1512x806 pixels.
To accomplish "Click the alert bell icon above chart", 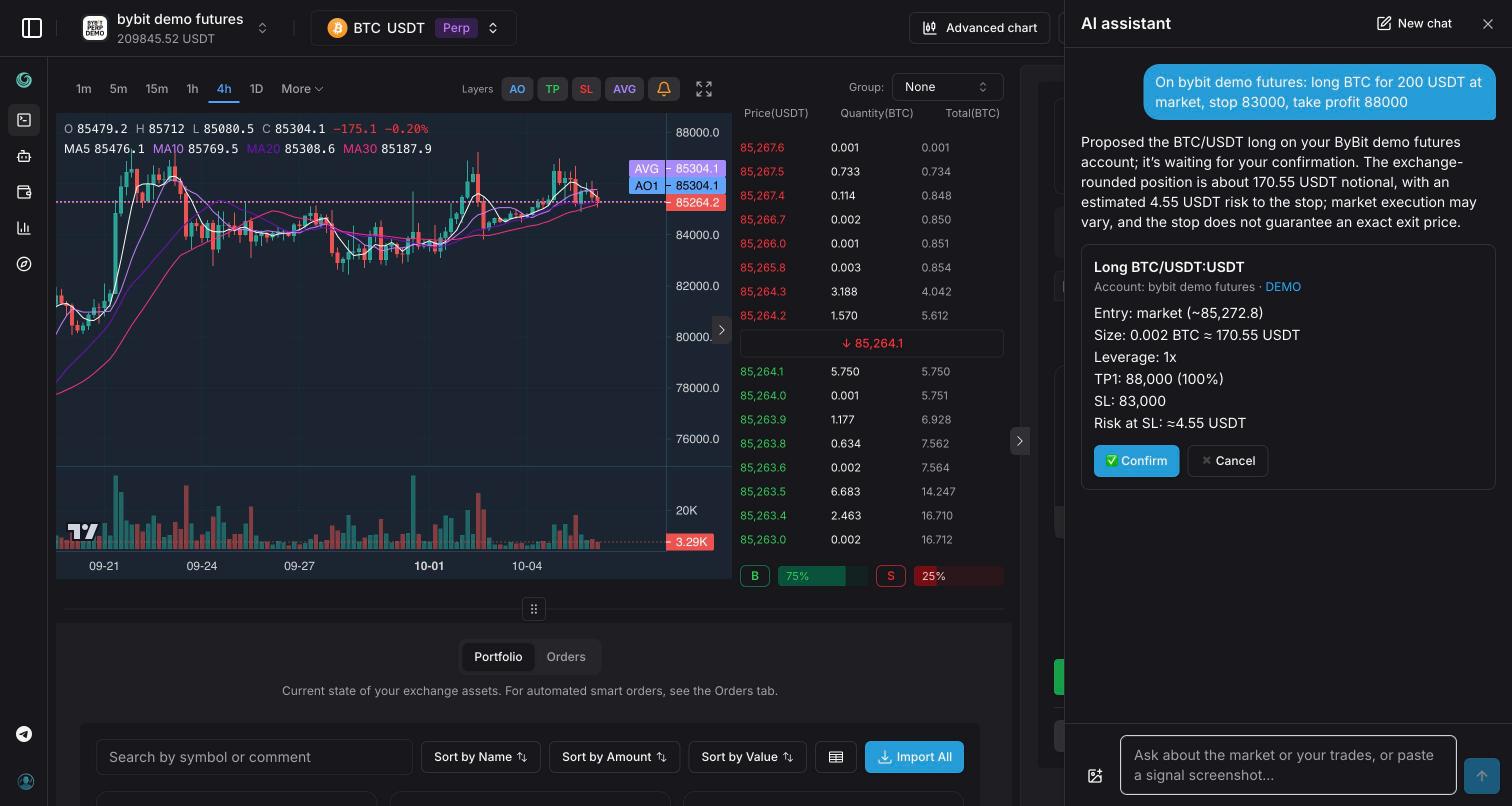I will [x=664, y=89].
